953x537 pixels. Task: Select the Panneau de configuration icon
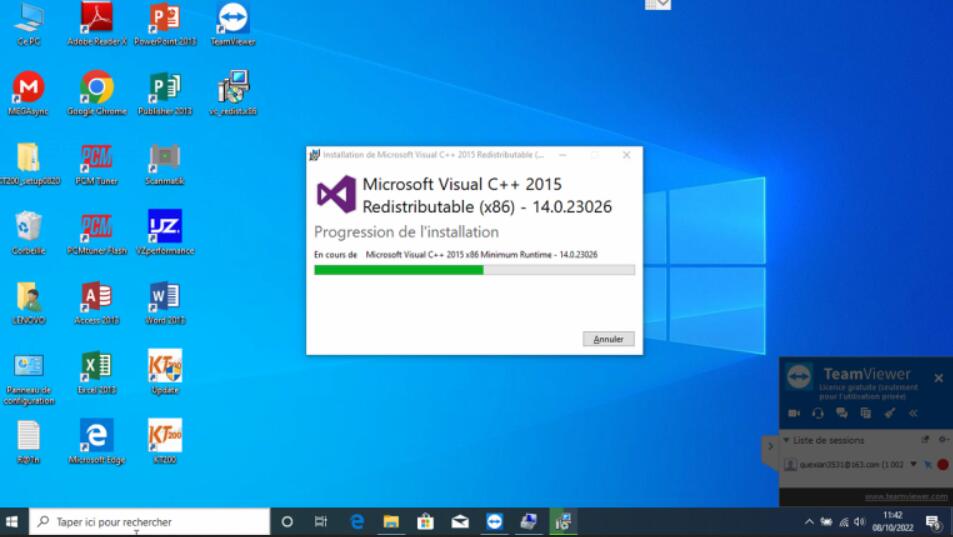tap(29, 379)
